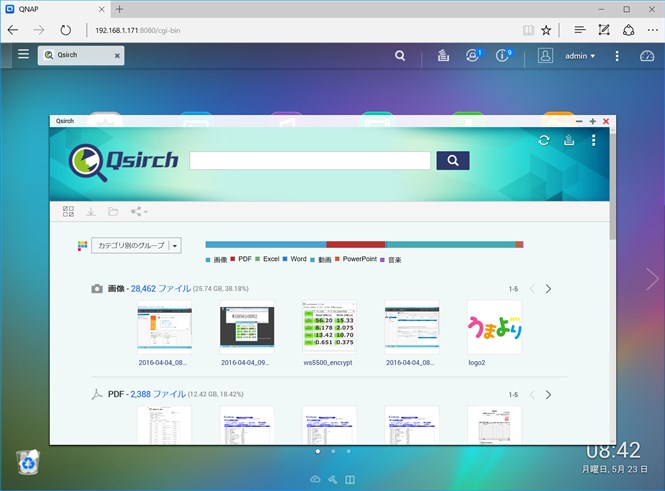Go to next desktop page arrow
Screen dimensions: 665x491
point(652,279)
